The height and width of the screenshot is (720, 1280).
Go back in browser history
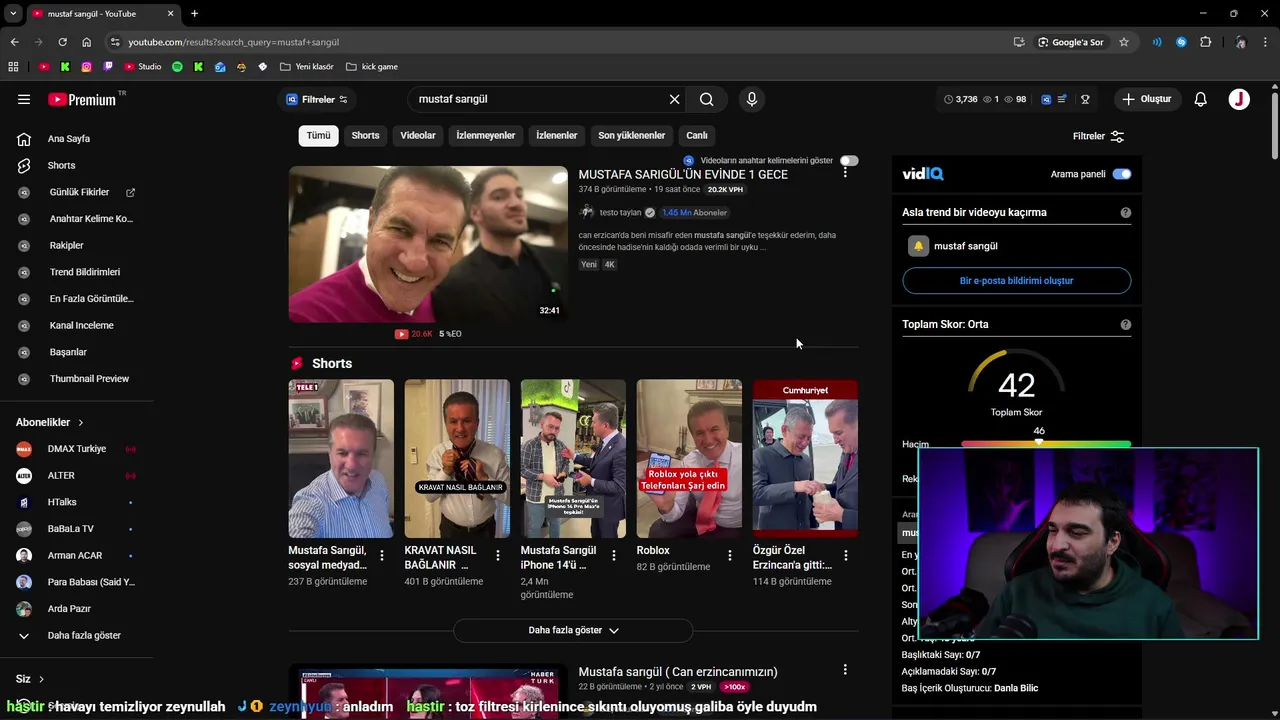click(14, 42)
